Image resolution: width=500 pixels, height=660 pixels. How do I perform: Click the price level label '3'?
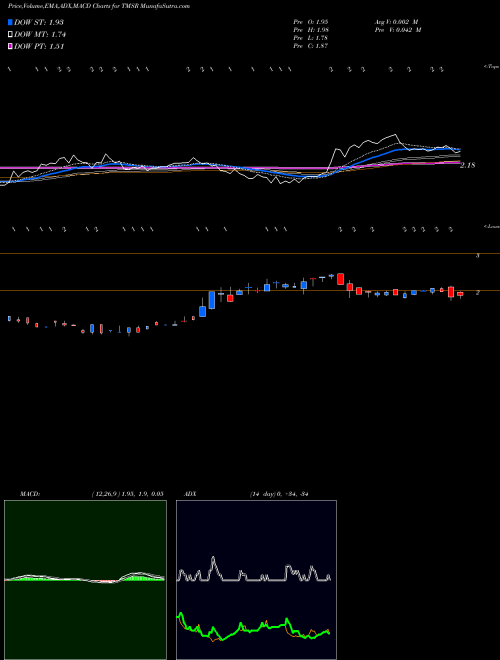click(477, 255)
